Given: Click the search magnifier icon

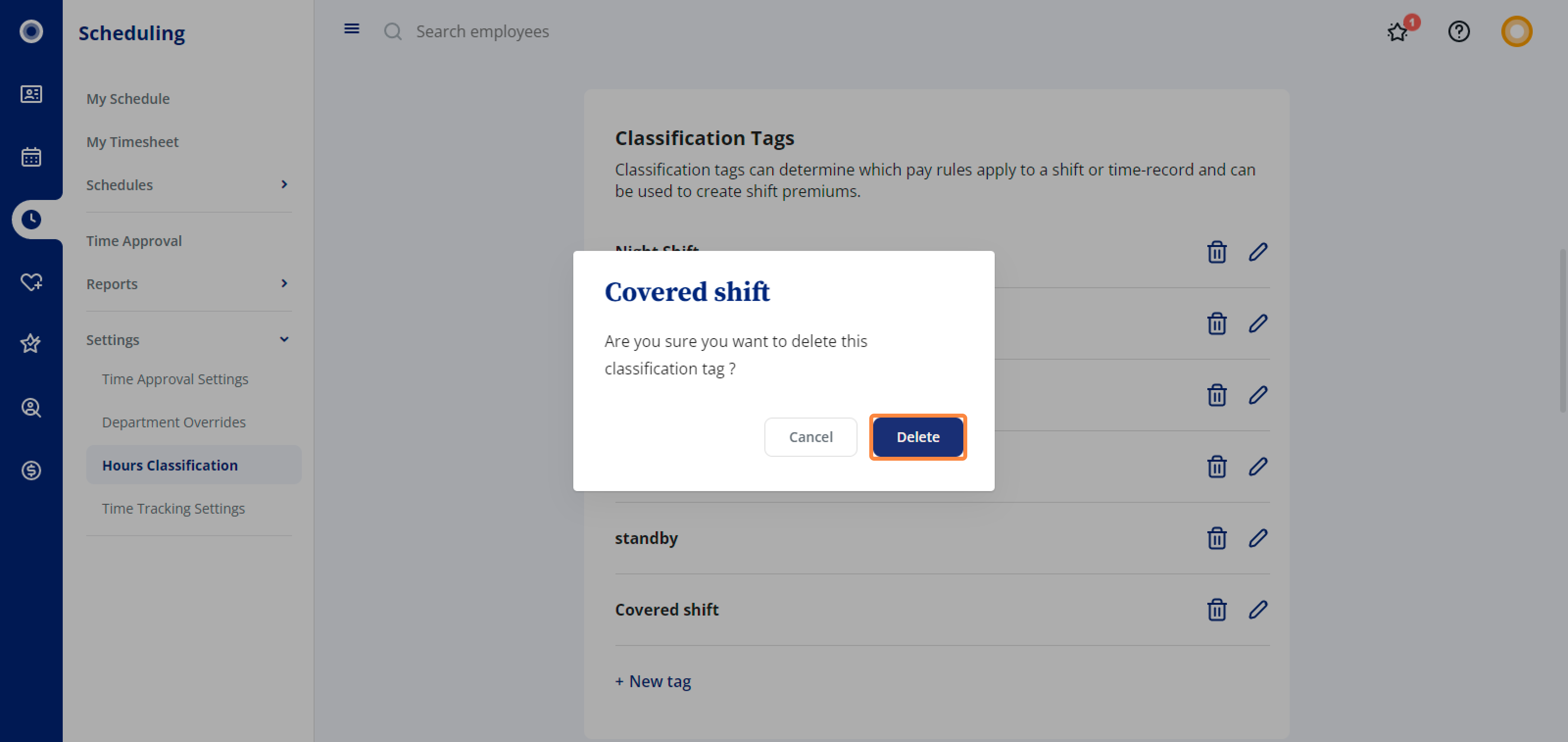Looking at the screenshot, I should pos(392,31).
